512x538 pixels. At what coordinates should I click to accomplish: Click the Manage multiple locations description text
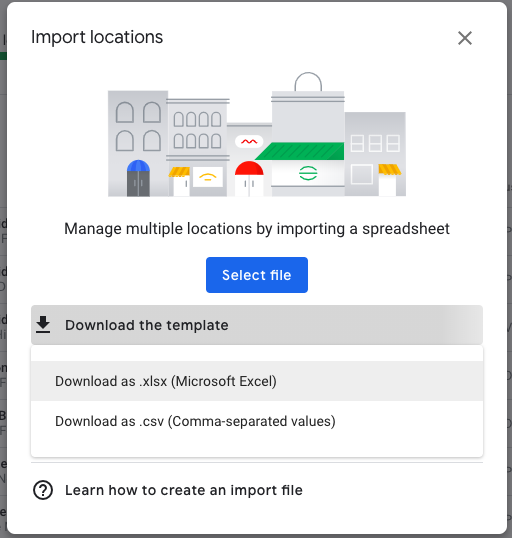257,229
